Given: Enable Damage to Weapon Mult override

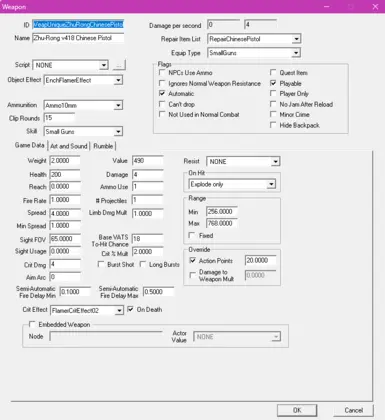Looking at the screenshot, I should pyautogui.click(x=192, y=275).
